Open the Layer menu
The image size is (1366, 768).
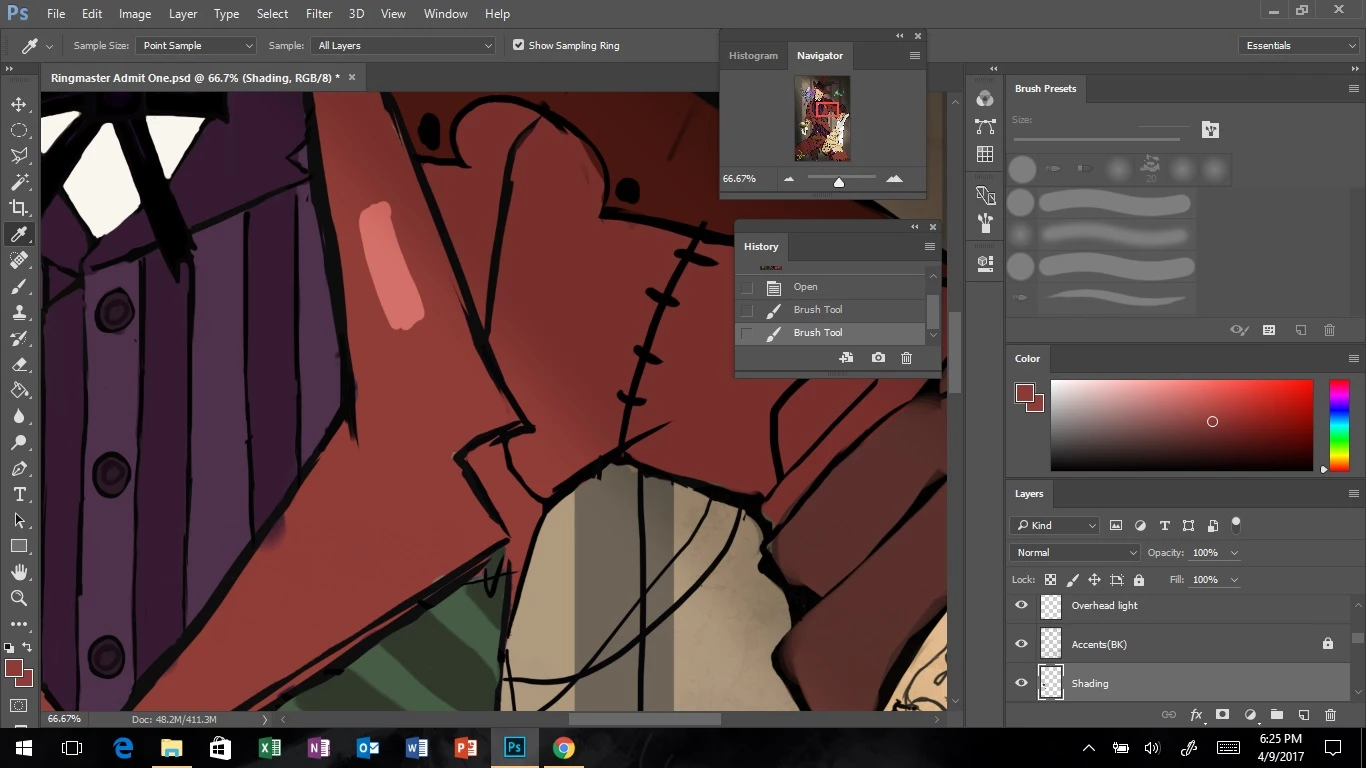183,14
